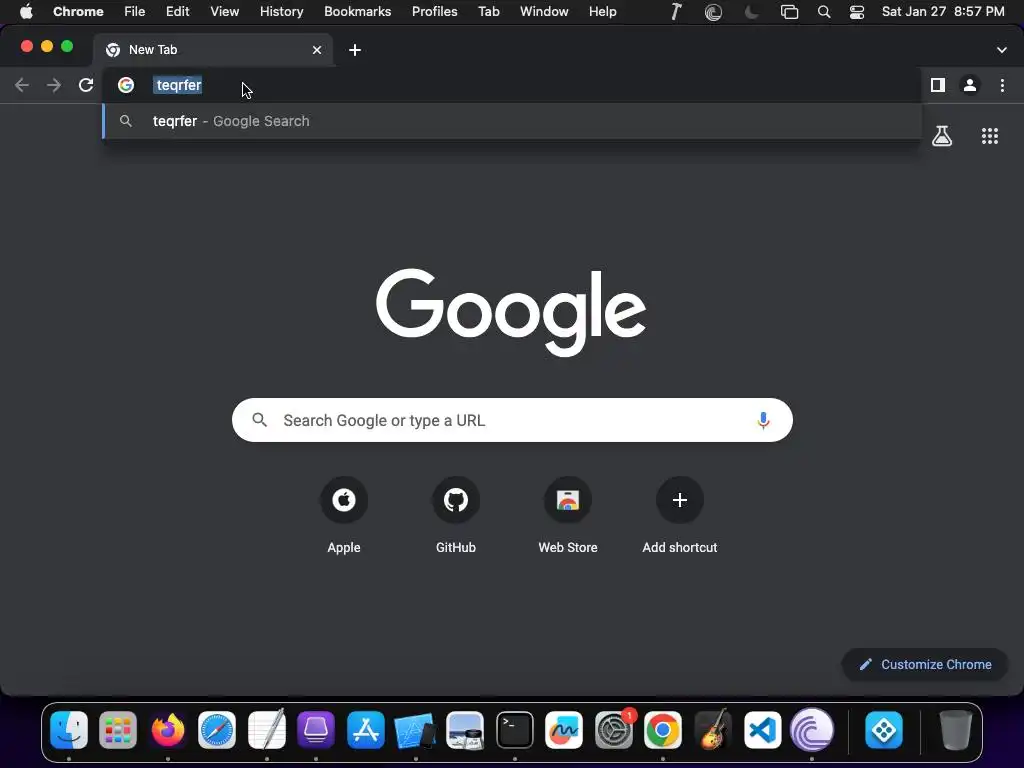This screenshot has height=768, width=1024.
Task: Open TextEdit from the dock
Action: tap(266, 729)
